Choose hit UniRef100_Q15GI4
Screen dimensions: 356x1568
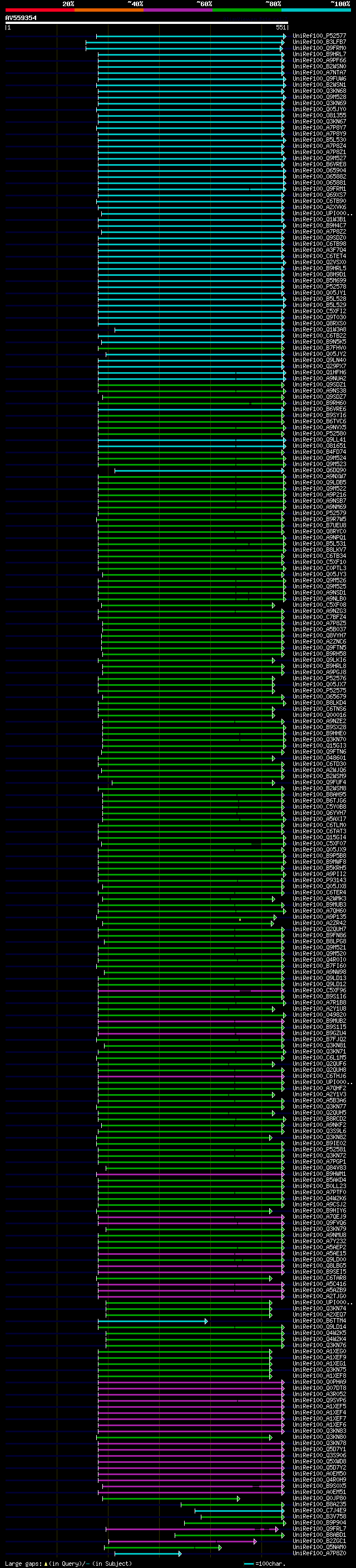pyautogui.click(x=319, y=838)
